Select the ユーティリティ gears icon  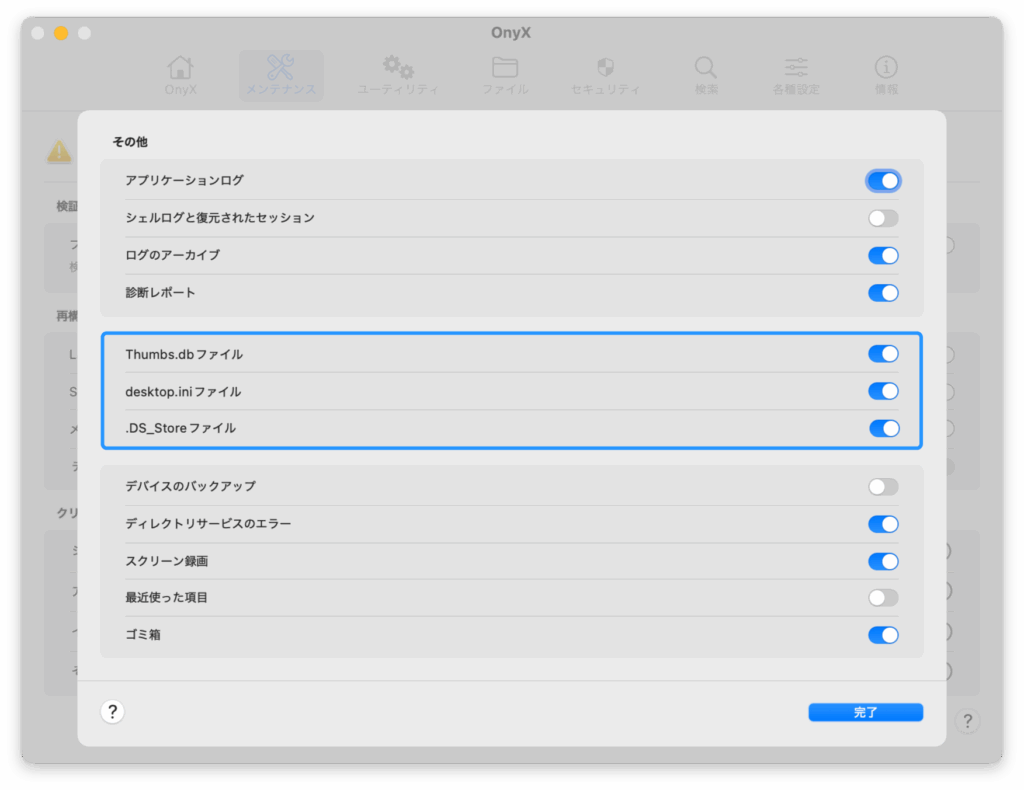click(398, 69)
